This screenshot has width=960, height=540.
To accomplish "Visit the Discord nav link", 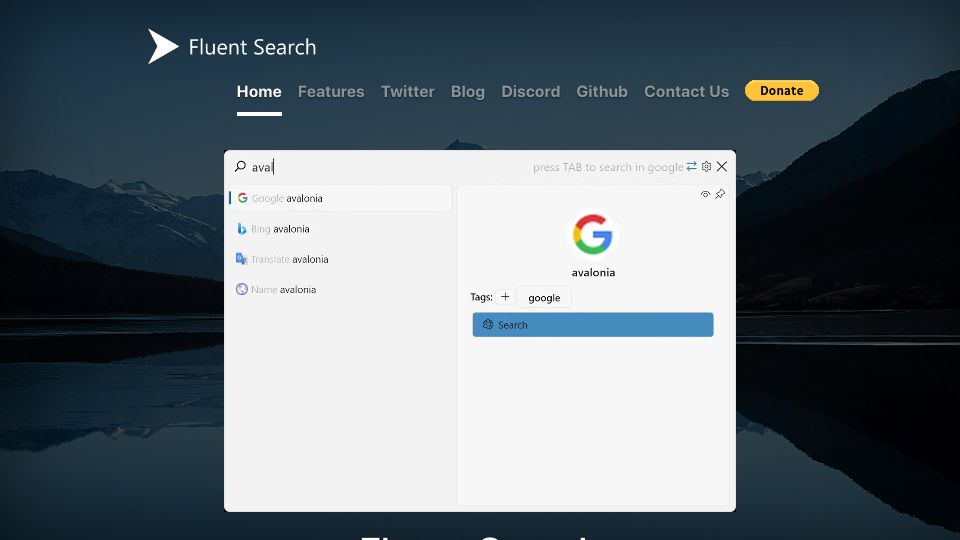I will point(530,91).
